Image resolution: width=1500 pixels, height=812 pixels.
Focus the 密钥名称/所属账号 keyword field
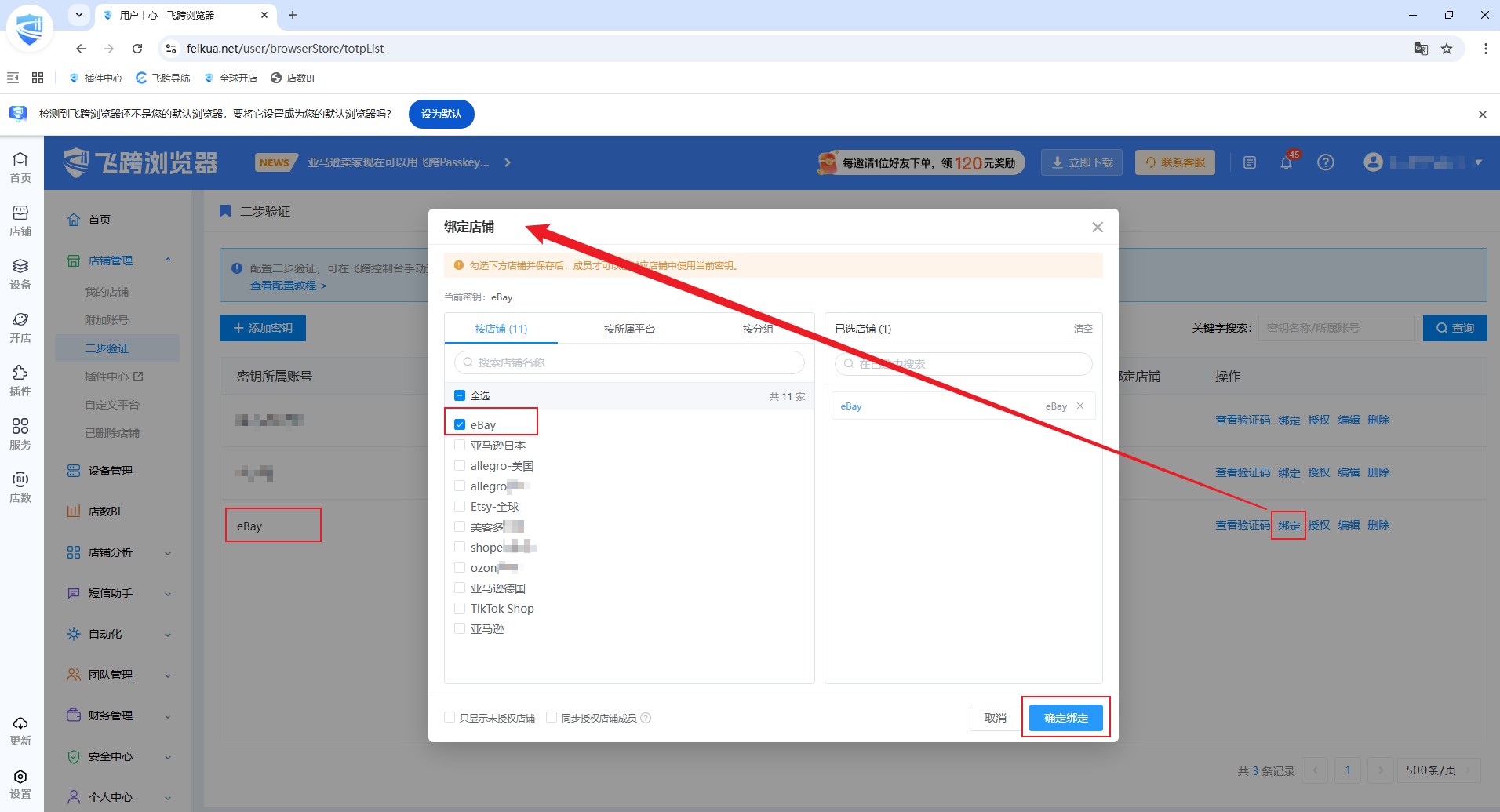pyautogui.click(x=1337, y=328)
